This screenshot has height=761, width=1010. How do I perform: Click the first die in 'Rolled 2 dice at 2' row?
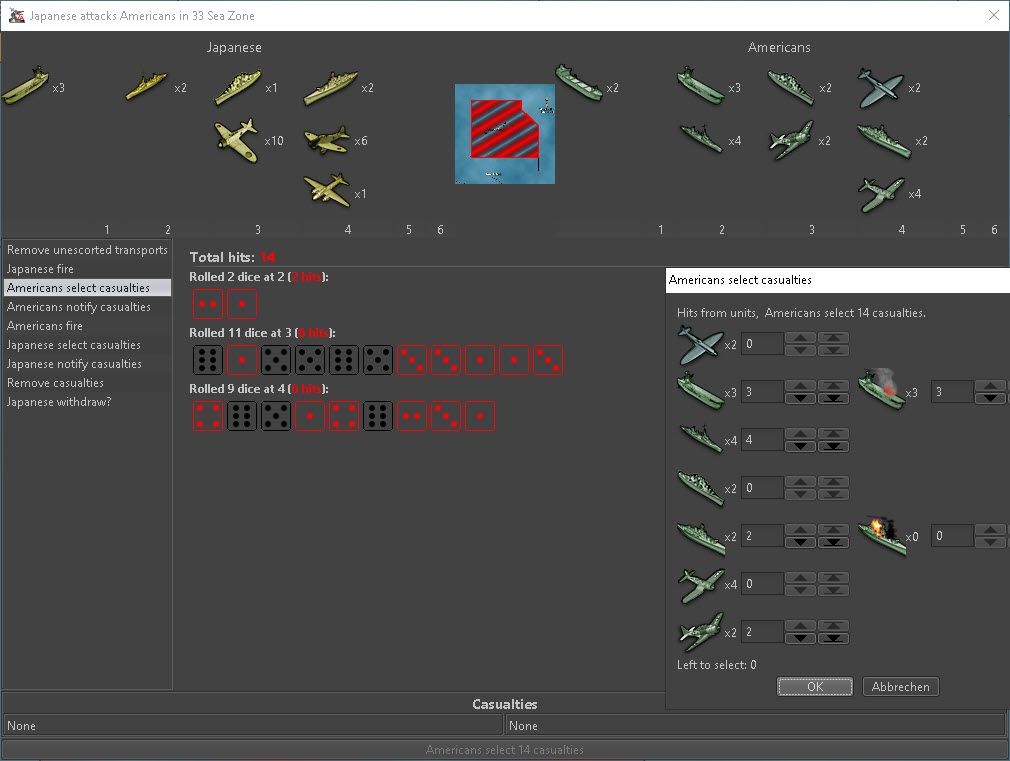point(208,304)
